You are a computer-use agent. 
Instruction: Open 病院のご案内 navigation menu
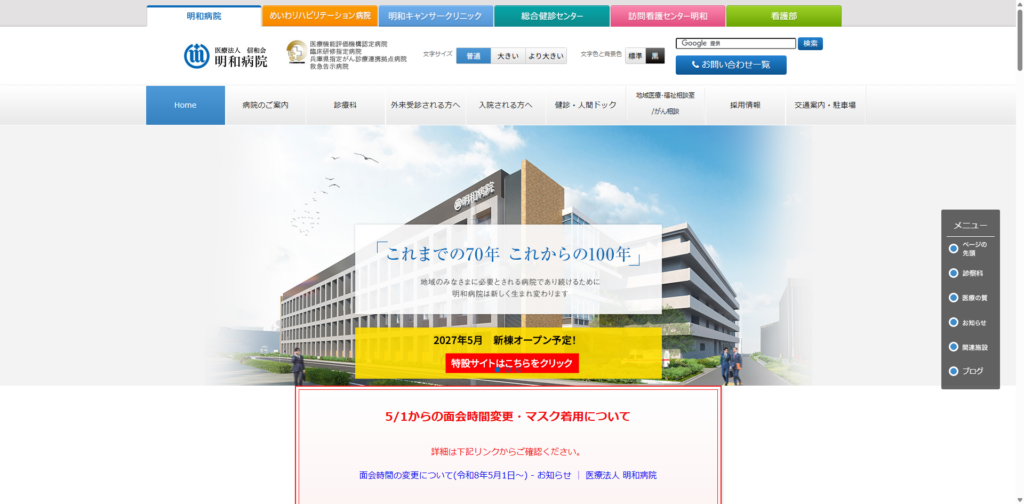coord(265,105)
